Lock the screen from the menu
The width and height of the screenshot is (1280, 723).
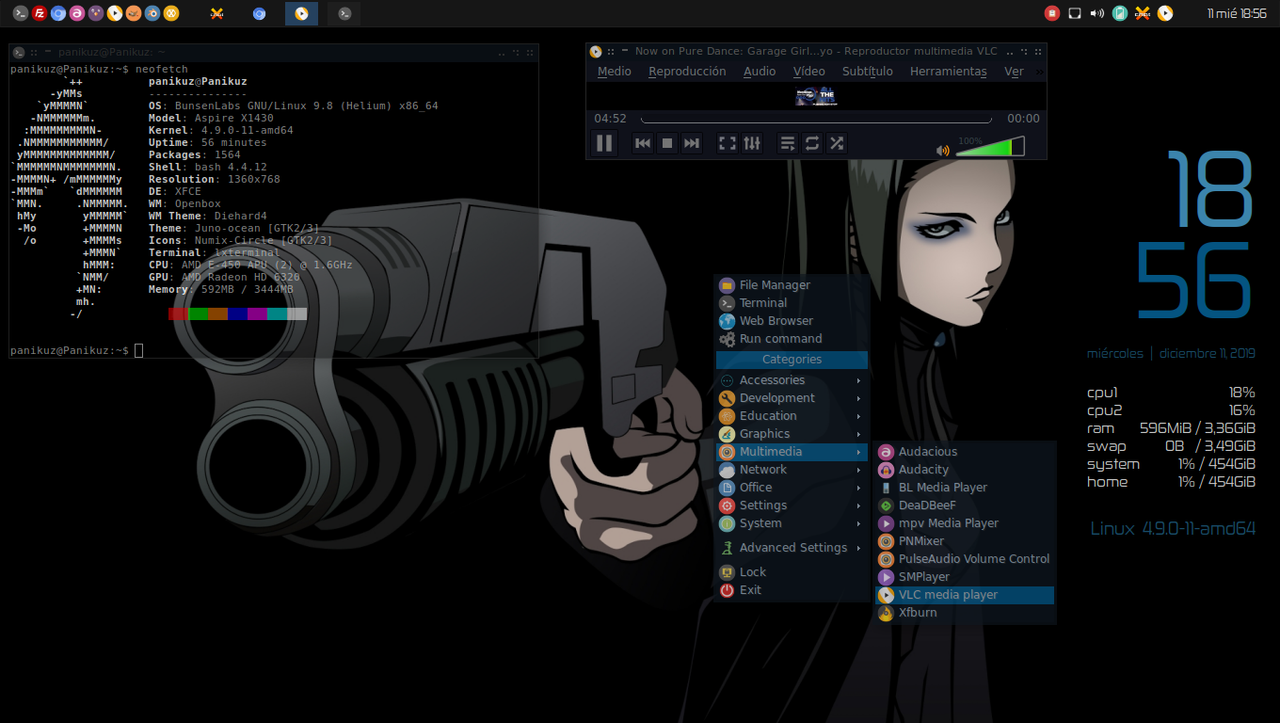pos(792,572)
